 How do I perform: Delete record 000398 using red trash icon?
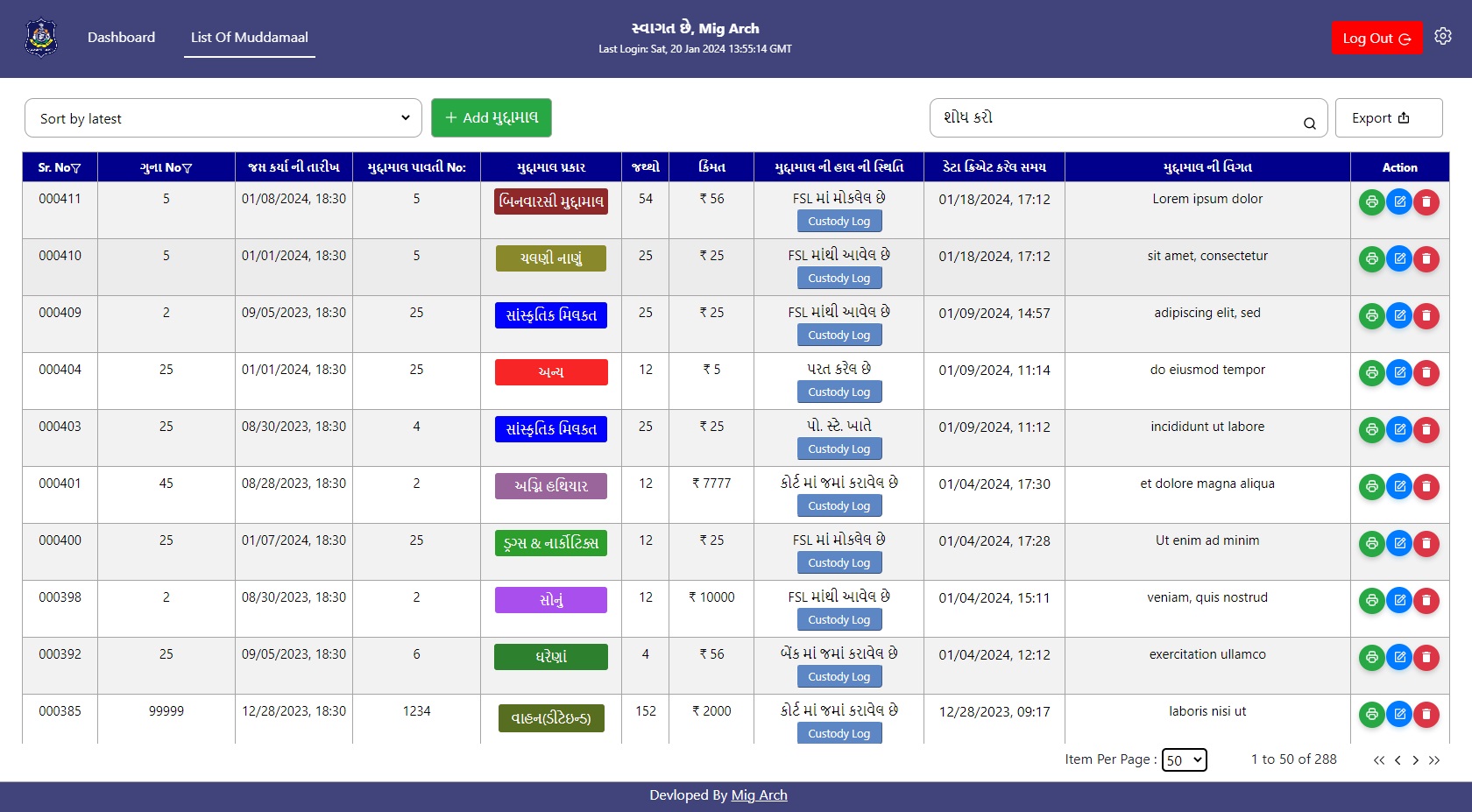coord(1426,601)
